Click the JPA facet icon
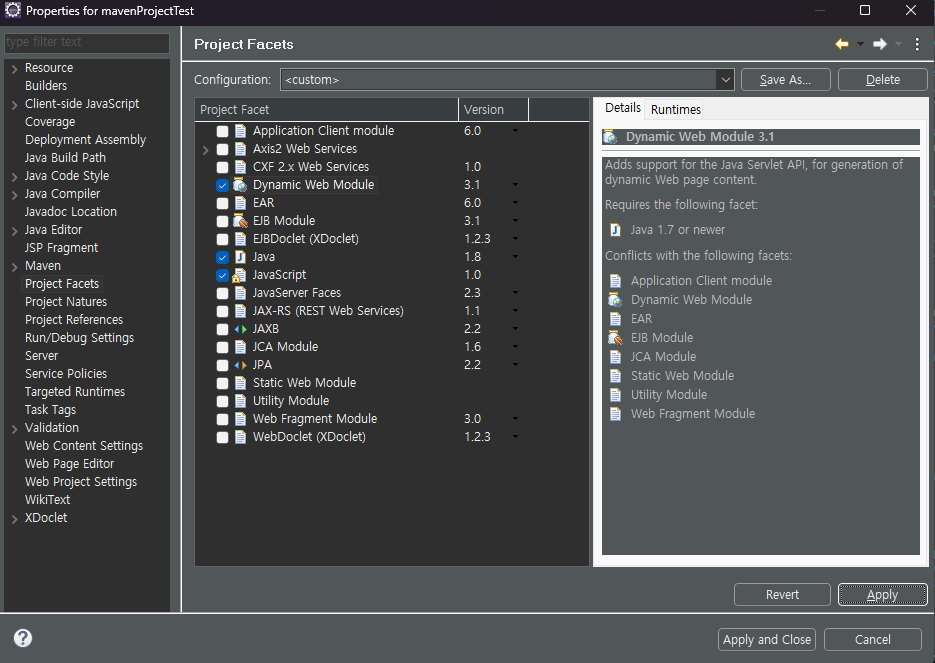The height and width of the screenshot is (663, 935). click(x=240, y=365)
